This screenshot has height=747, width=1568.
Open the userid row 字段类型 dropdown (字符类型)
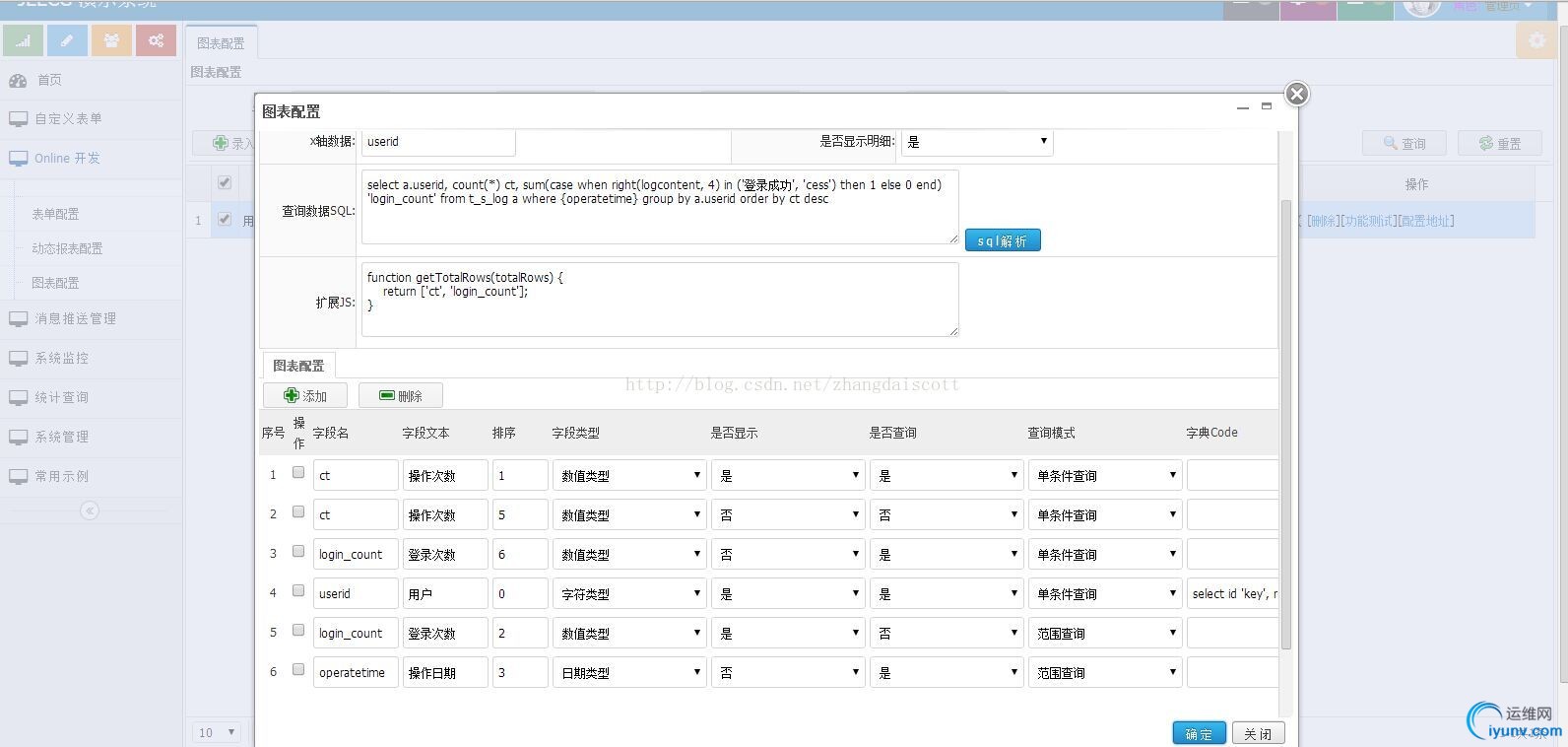click(x=629, y=593)
